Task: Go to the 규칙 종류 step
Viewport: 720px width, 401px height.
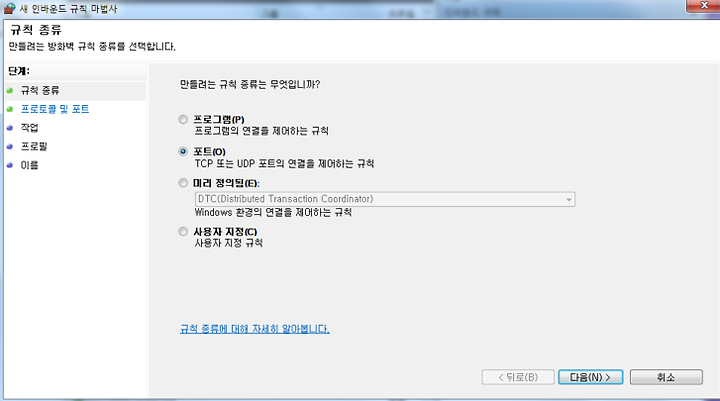Action: point(40,90)
